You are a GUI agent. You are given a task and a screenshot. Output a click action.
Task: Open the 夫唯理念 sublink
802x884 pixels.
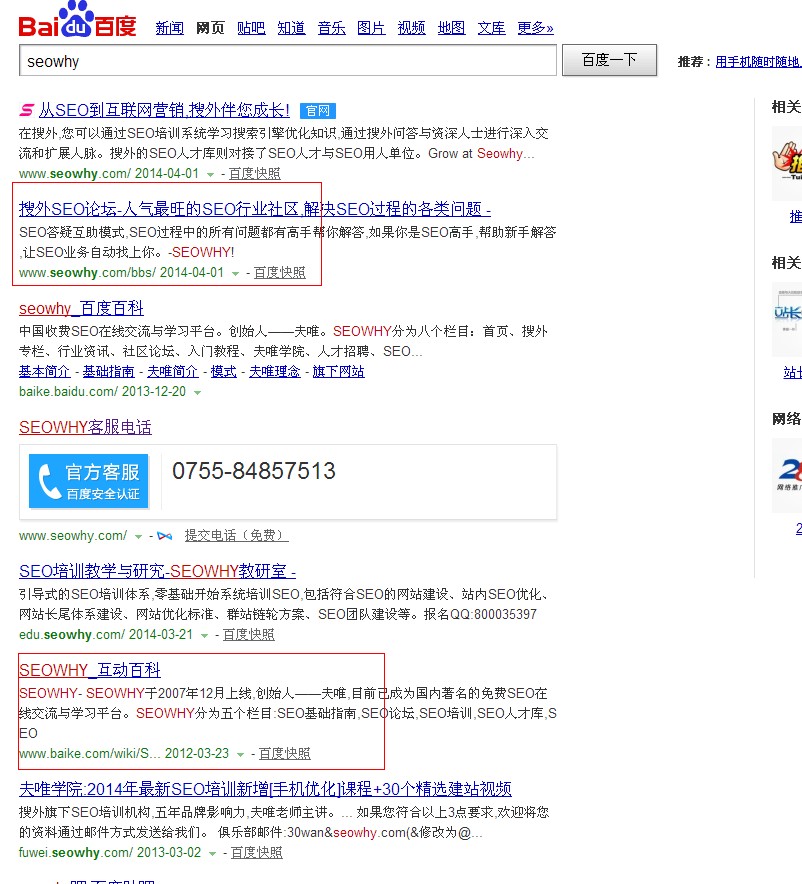coord(275,372)
